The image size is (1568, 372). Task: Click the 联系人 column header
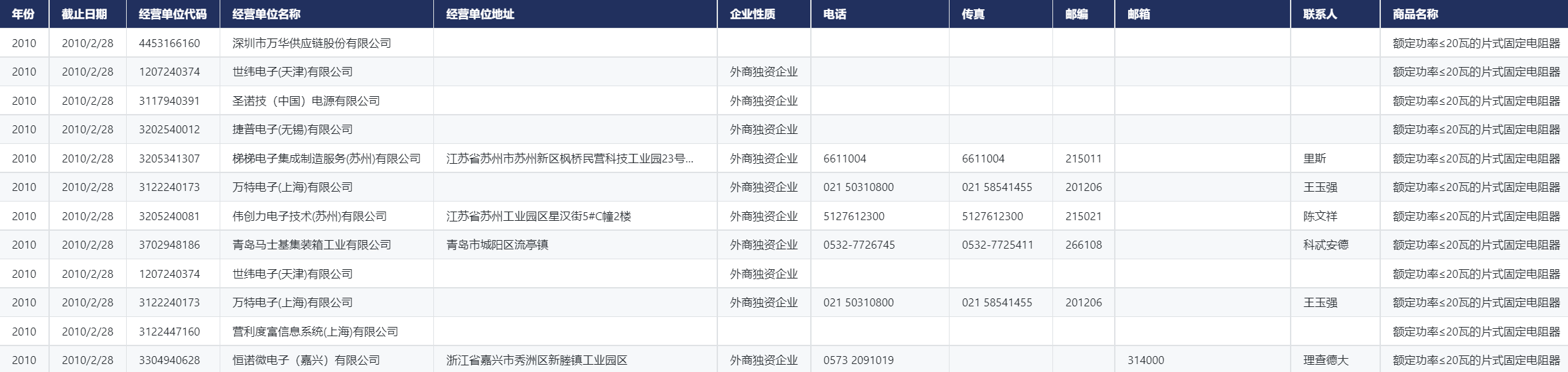1319,14
